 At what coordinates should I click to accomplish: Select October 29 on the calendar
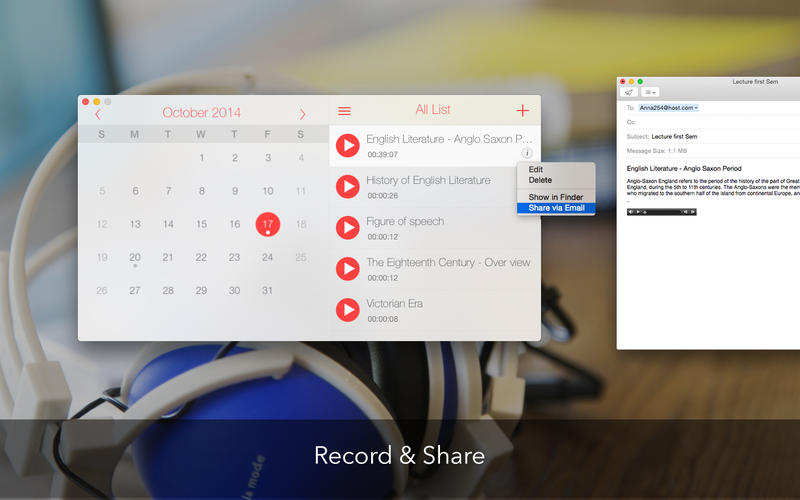tap(201, 291)
